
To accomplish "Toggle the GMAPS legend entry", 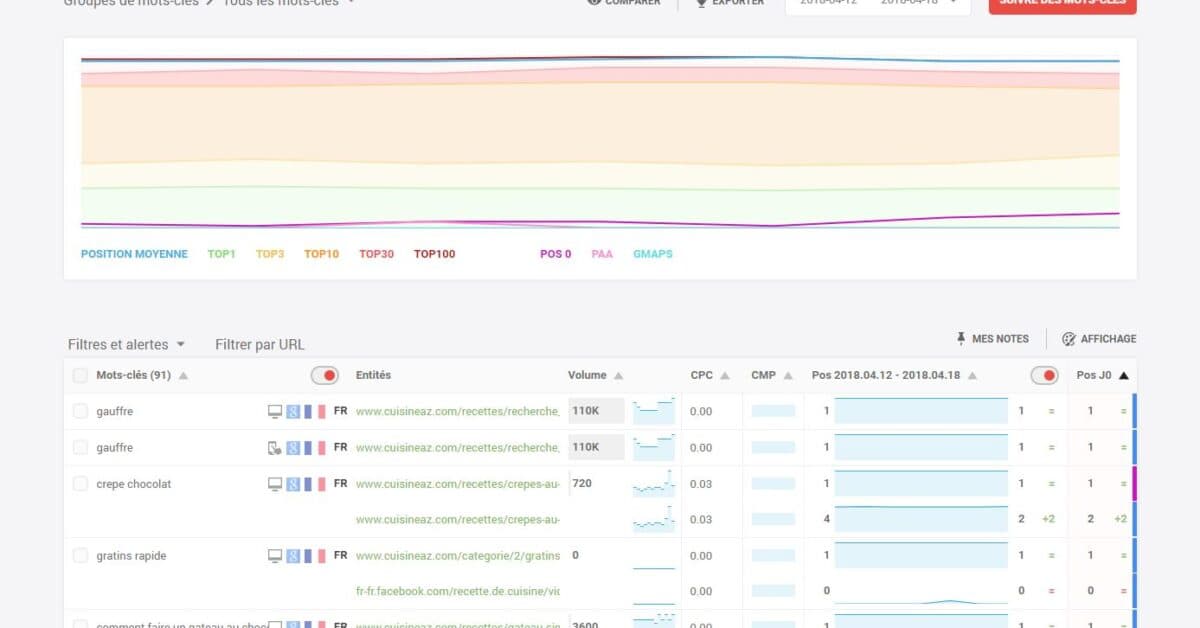I will tap(653, 254).
